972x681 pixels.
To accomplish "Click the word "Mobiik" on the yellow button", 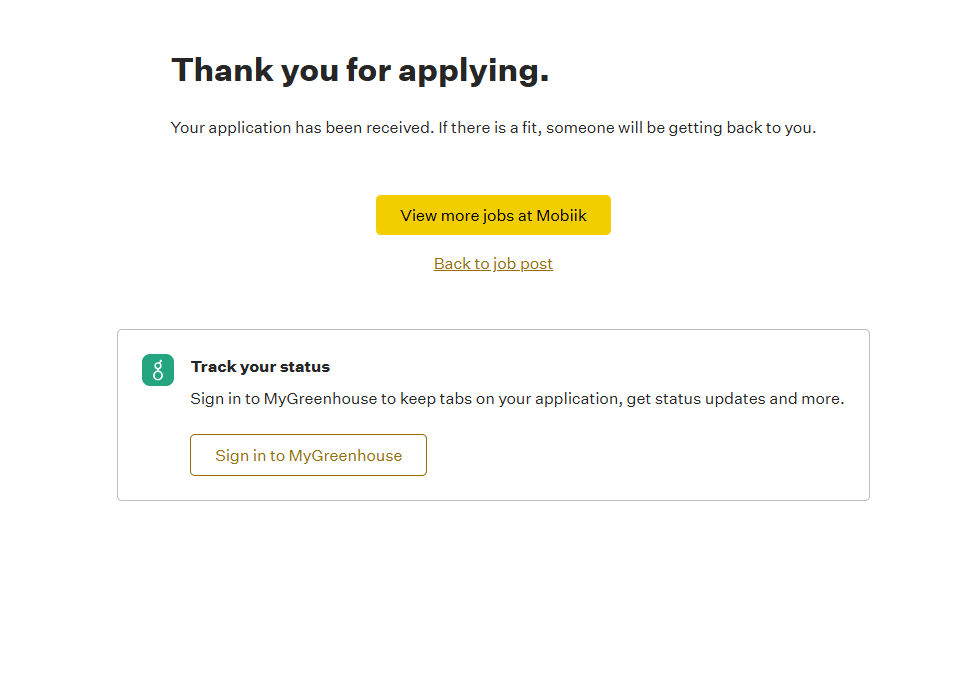I will click(x=561, y=215).
